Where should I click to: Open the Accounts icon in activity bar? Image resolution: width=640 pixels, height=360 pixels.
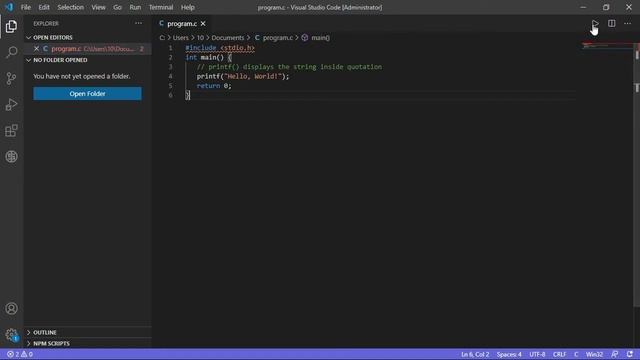click(11, 309)
